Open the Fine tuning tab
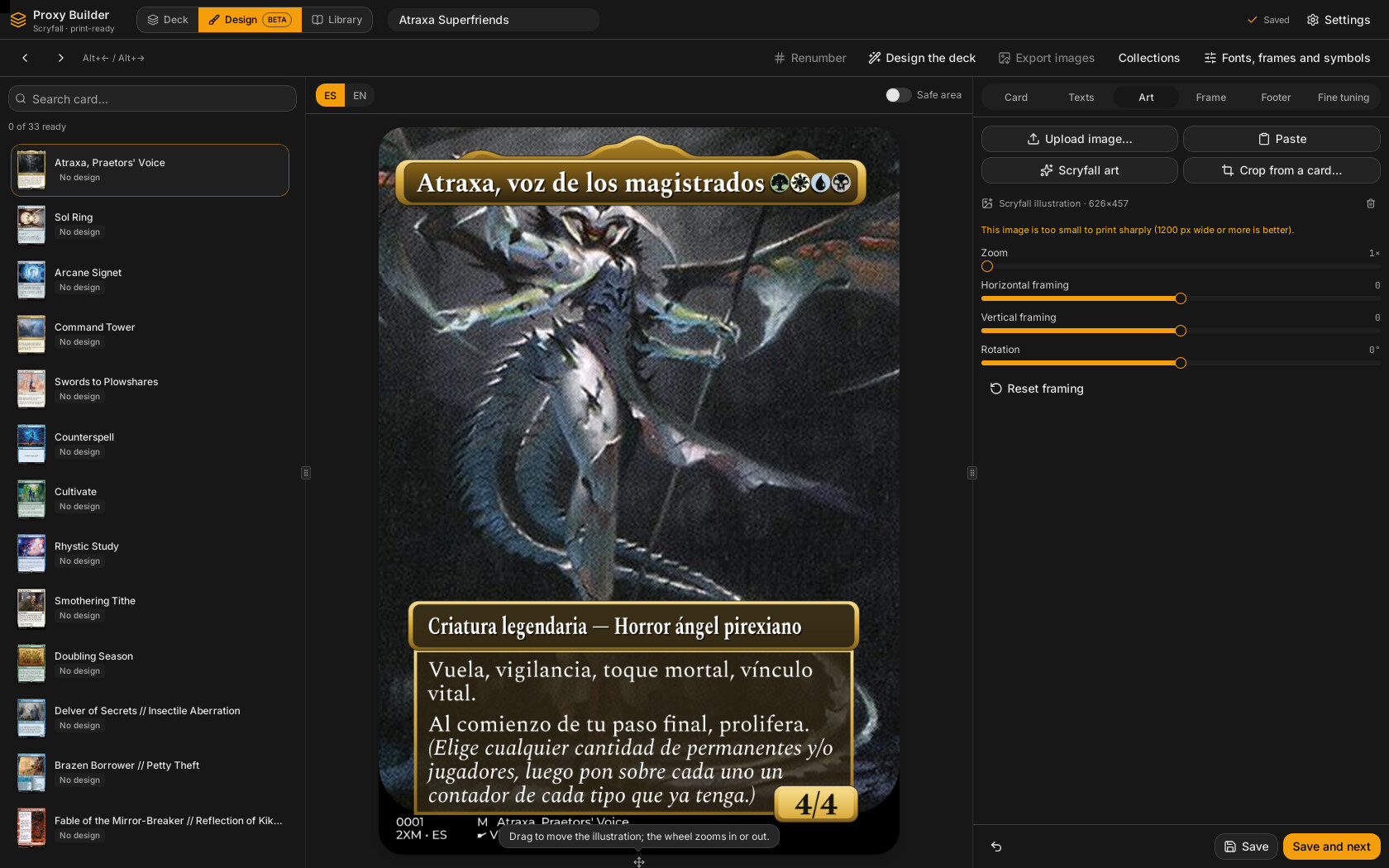Screen dimensions: 1389x868 tap(1343, 98)
